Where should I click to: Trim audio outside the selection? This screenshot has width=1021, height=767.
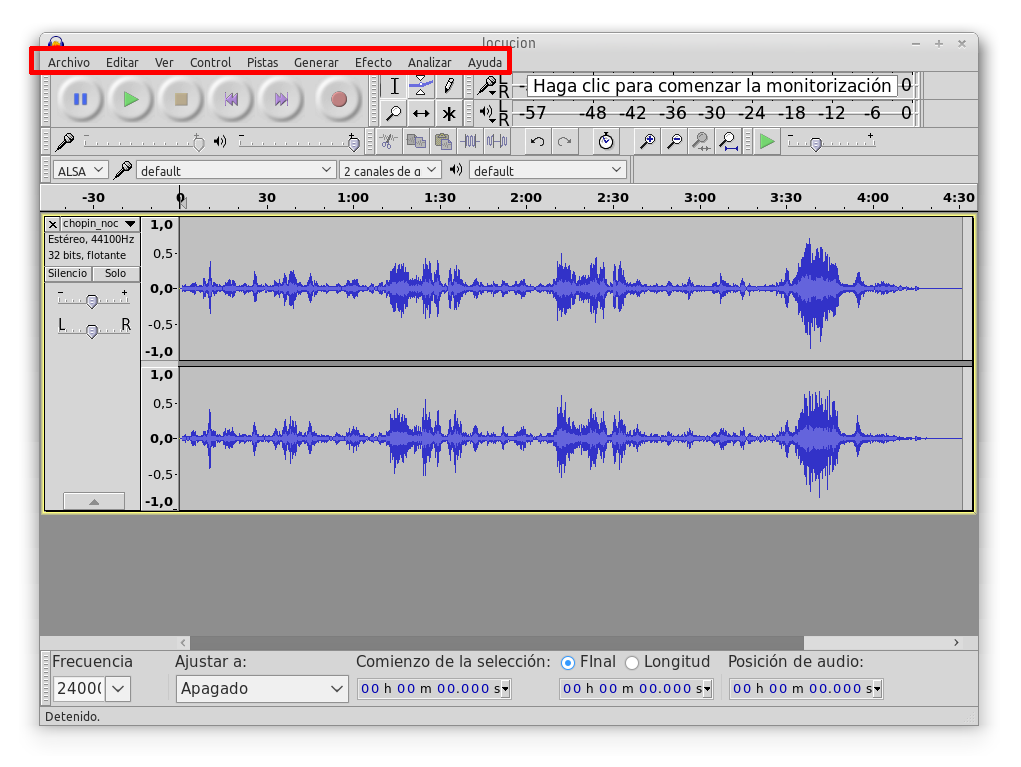[x=470, y=141]
